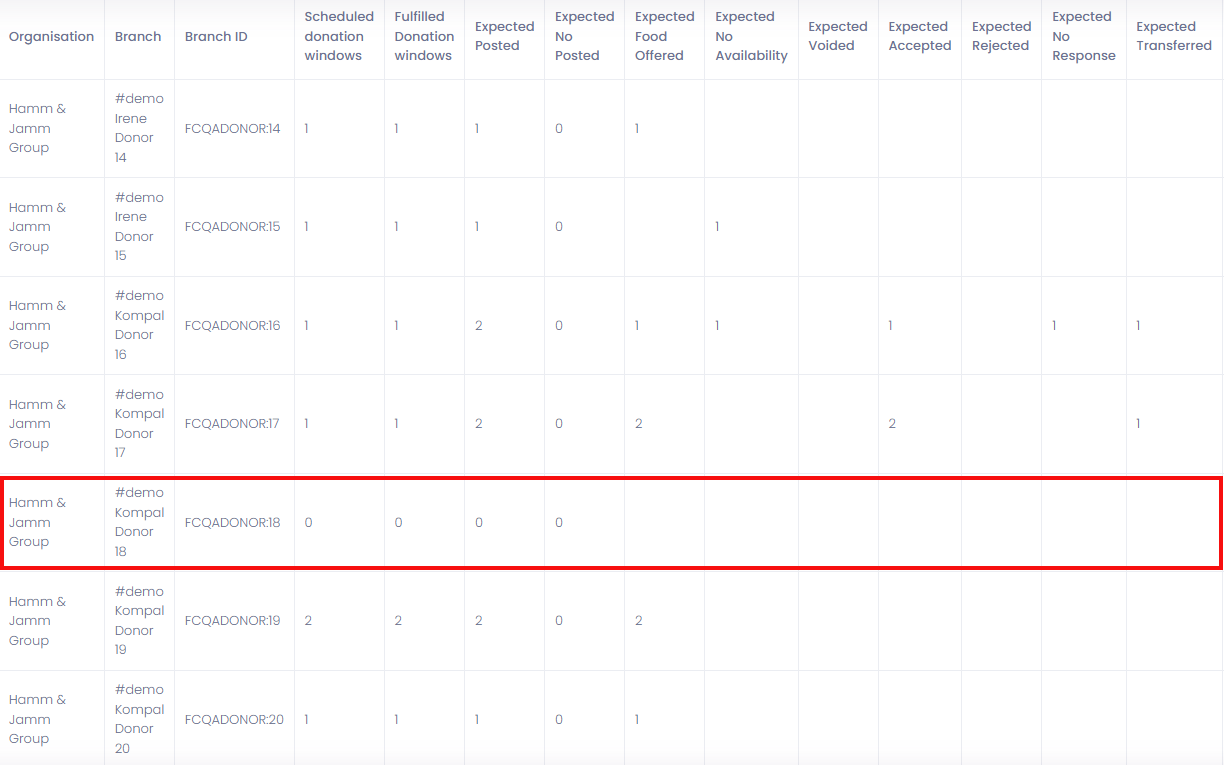1224x765 pixels.
Task: Click the FCQADONOR:20 branch ID cell
Action: [234, 720]
